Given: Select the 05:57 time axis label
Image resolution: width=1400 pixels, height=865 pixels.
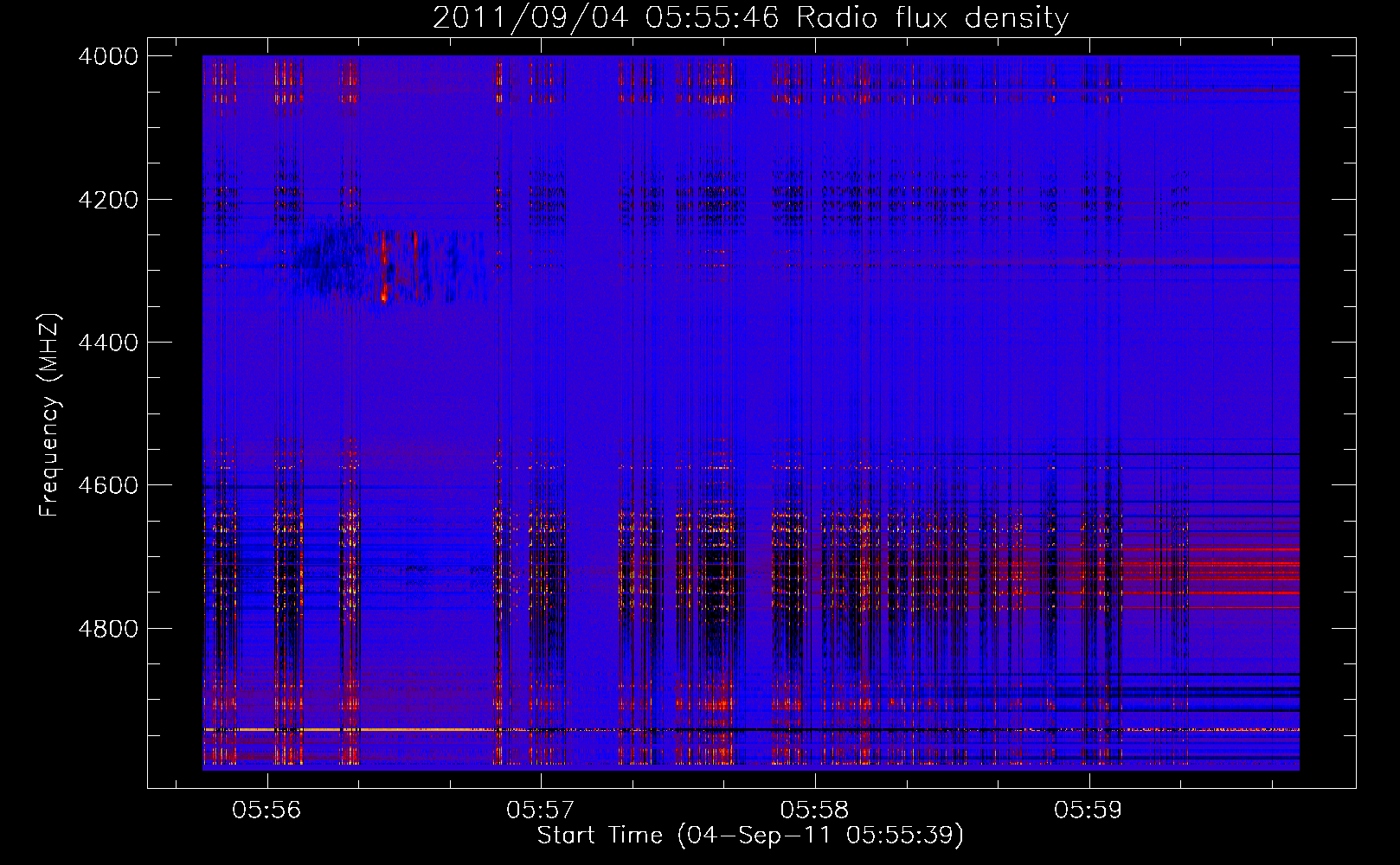Looking at the screenshot, I should (541, 811).
